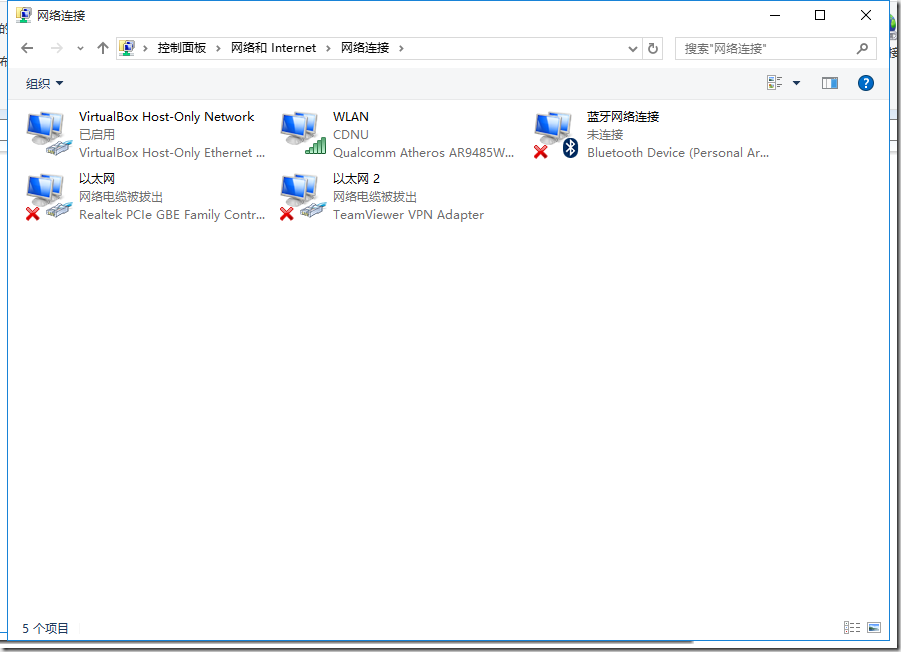The image size is (901, 652).
Task: Click the "TeamViewer VPN Adapter" text
Action: point(409,215)
